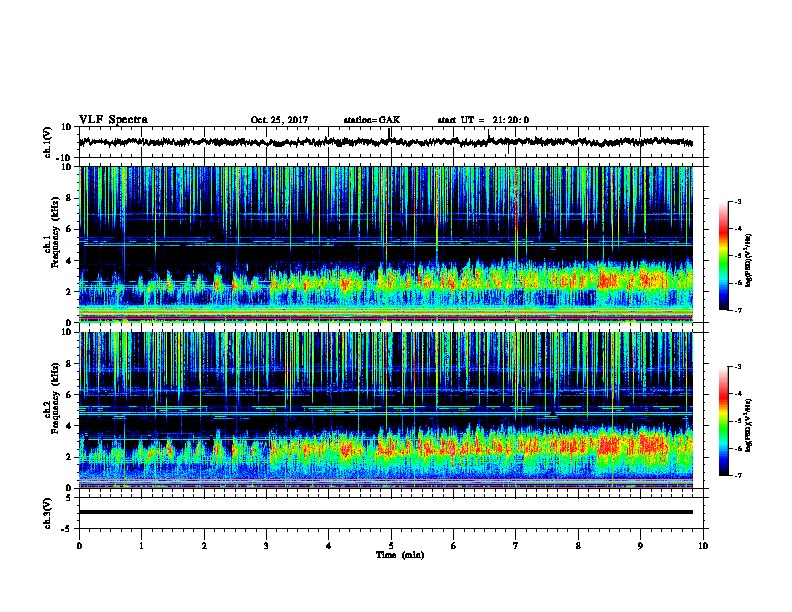
Task: Click the "-5" tick of ch.3(V) axis
Action: (67, 529)
